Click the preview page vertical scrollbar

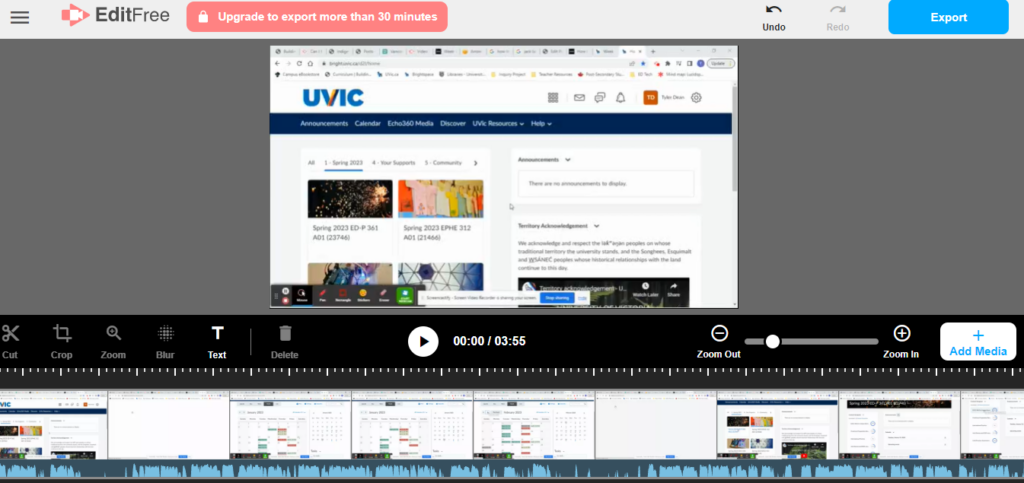(x=735, y=137)
